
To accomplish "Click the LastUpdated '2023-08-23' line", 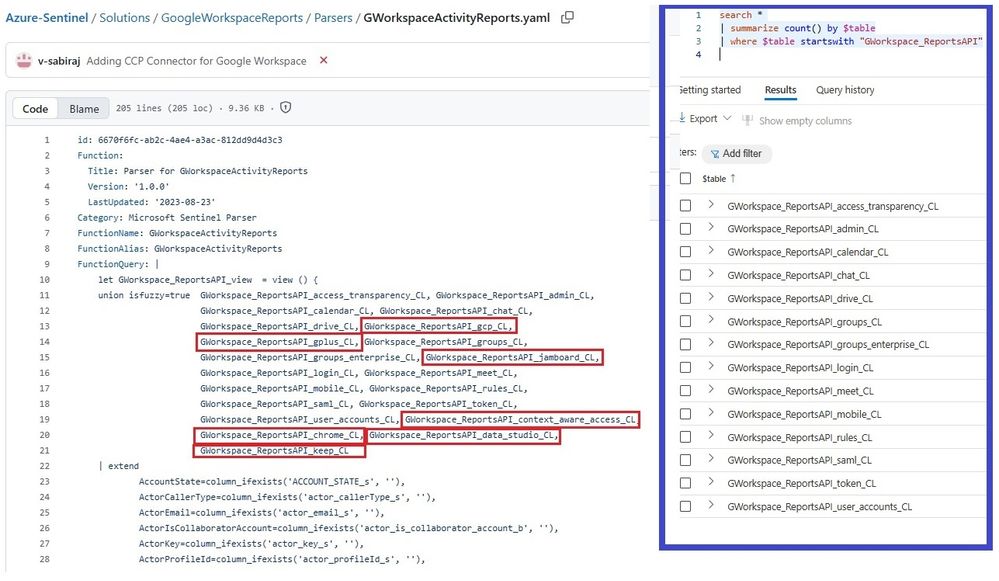I will pyautogui.click(x=152, y=202).
